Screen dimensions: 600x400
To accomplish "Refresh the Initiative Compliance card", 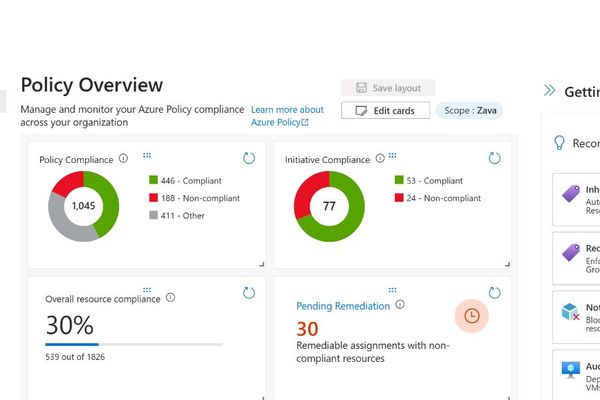I will (494, 158).
